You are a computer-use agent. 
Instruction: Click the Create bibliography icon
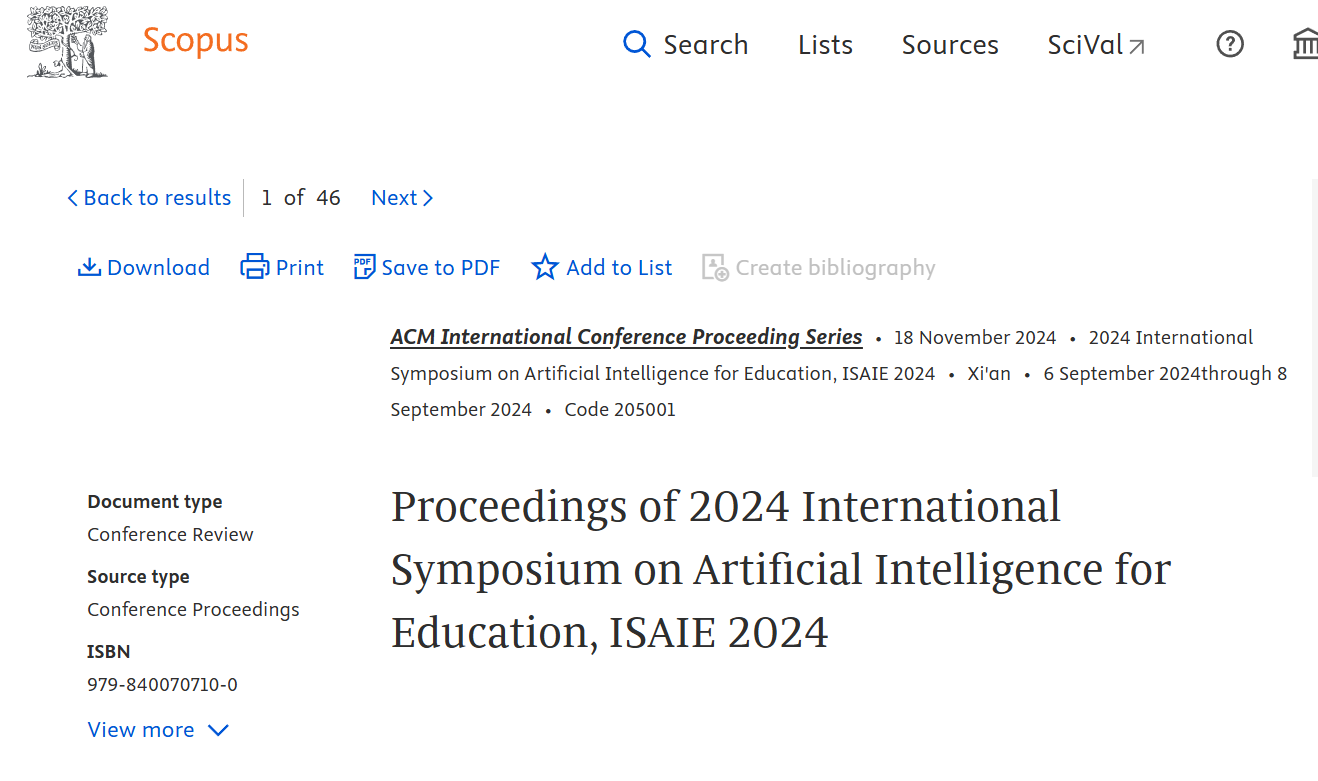click(x=715, y=267)
